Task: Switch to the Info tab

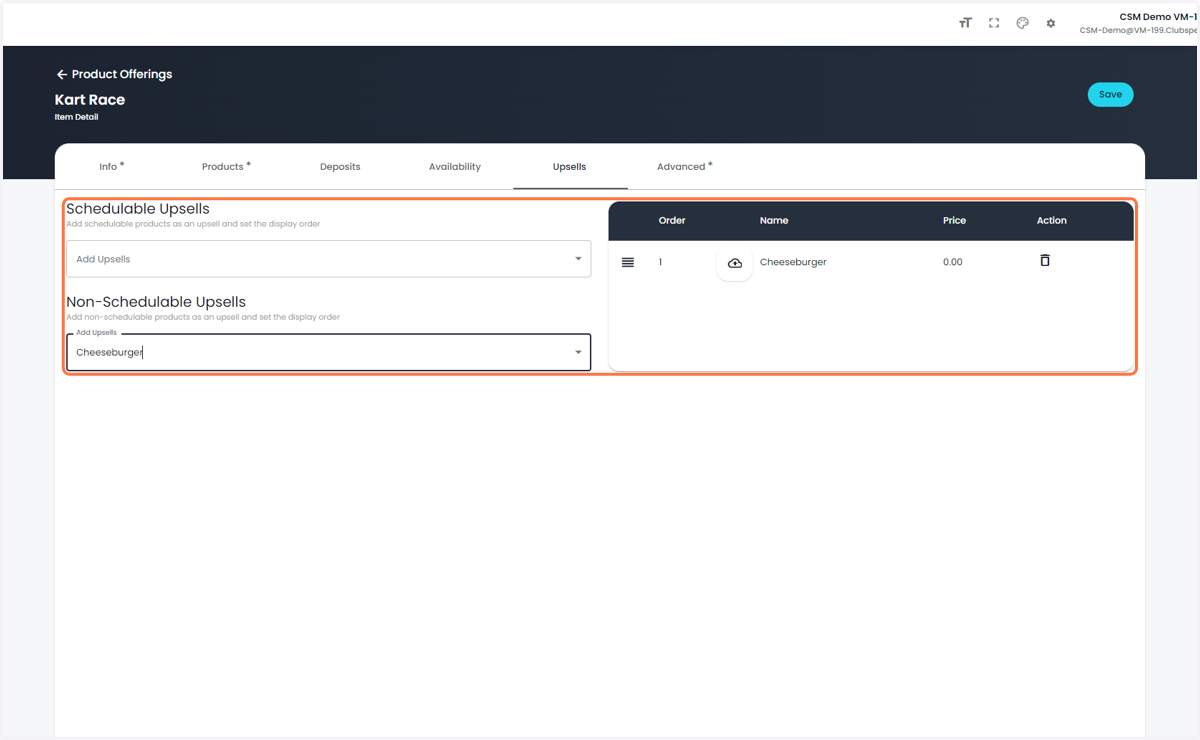Action: (x=112, y=167)
